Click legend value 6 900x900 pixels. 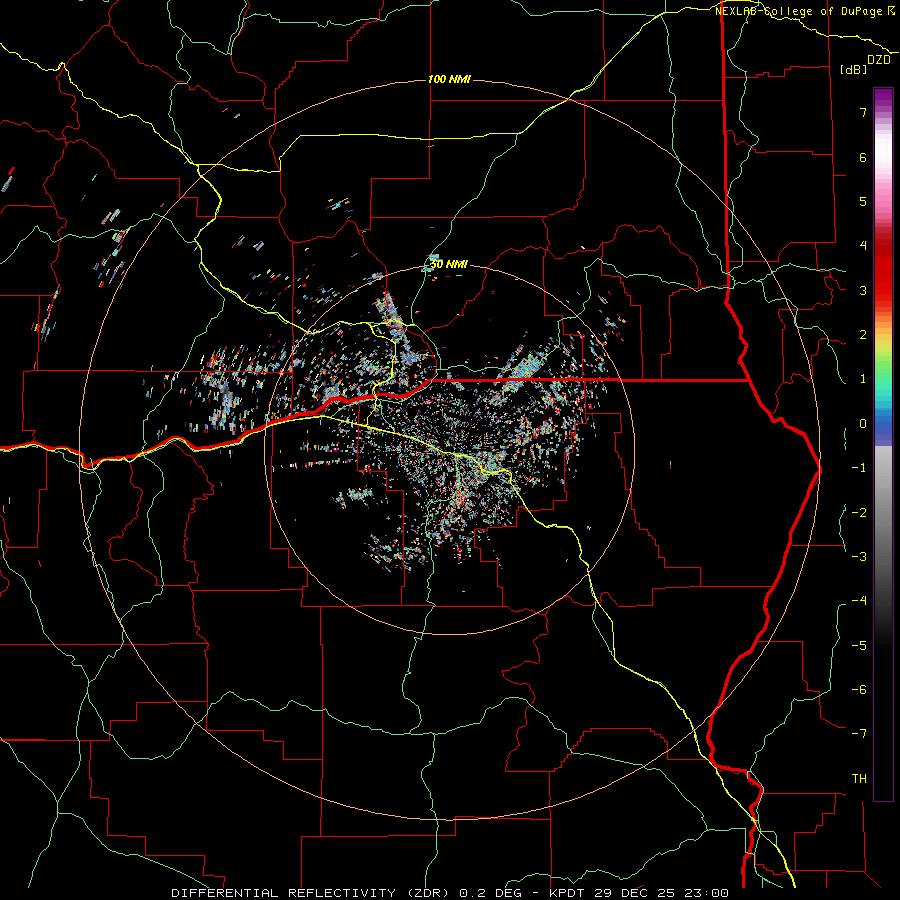863,157
